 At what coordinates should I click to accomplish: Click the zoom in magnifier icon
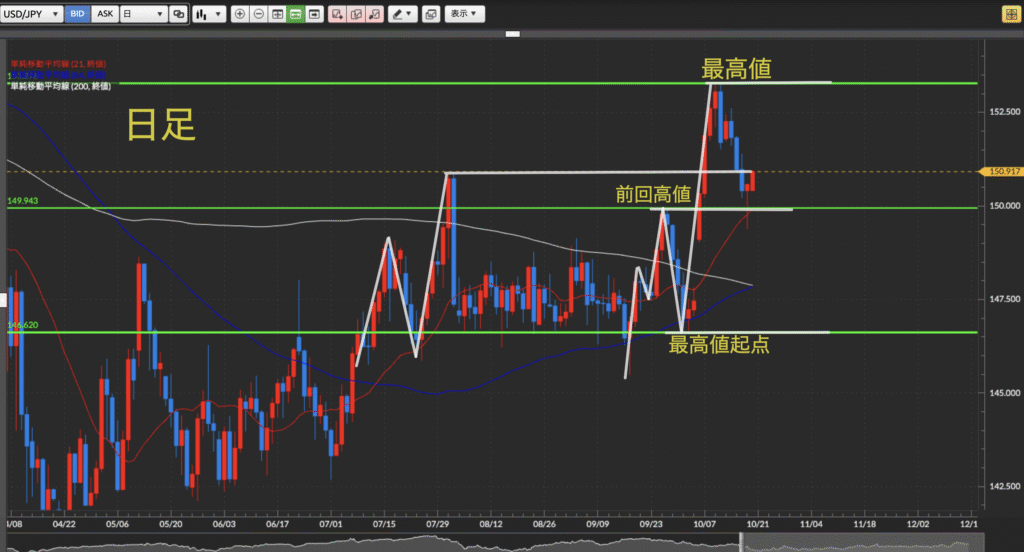point(239,15)
